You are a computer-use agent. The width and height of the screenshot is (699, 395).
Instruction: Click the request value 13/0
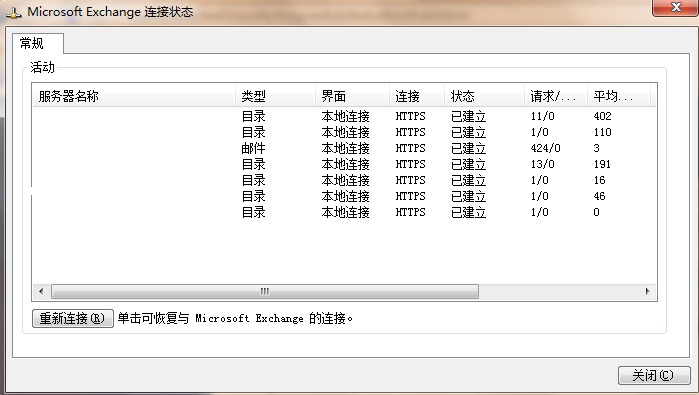(x=543, y=164)
